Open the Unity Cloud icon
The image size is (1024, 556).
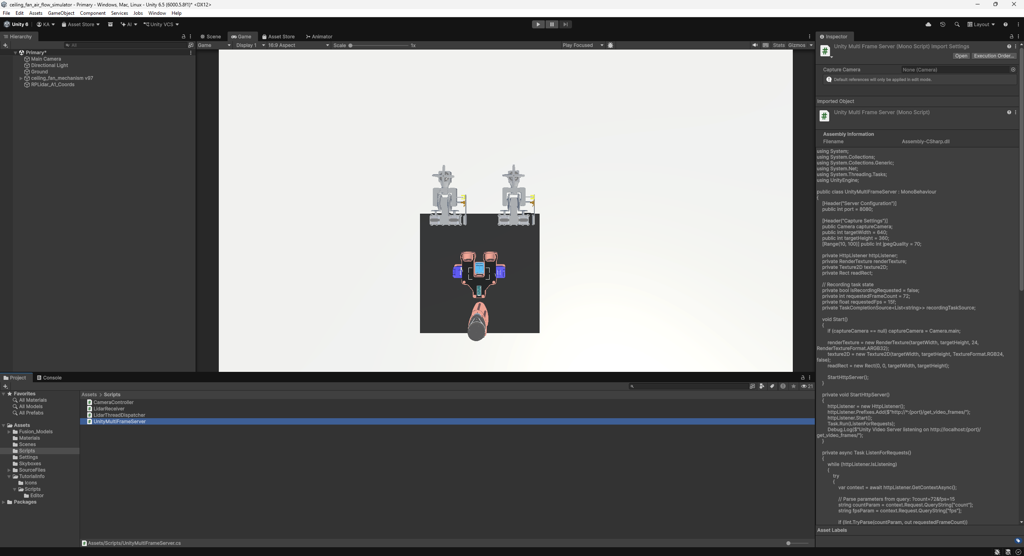coord(928,24)
